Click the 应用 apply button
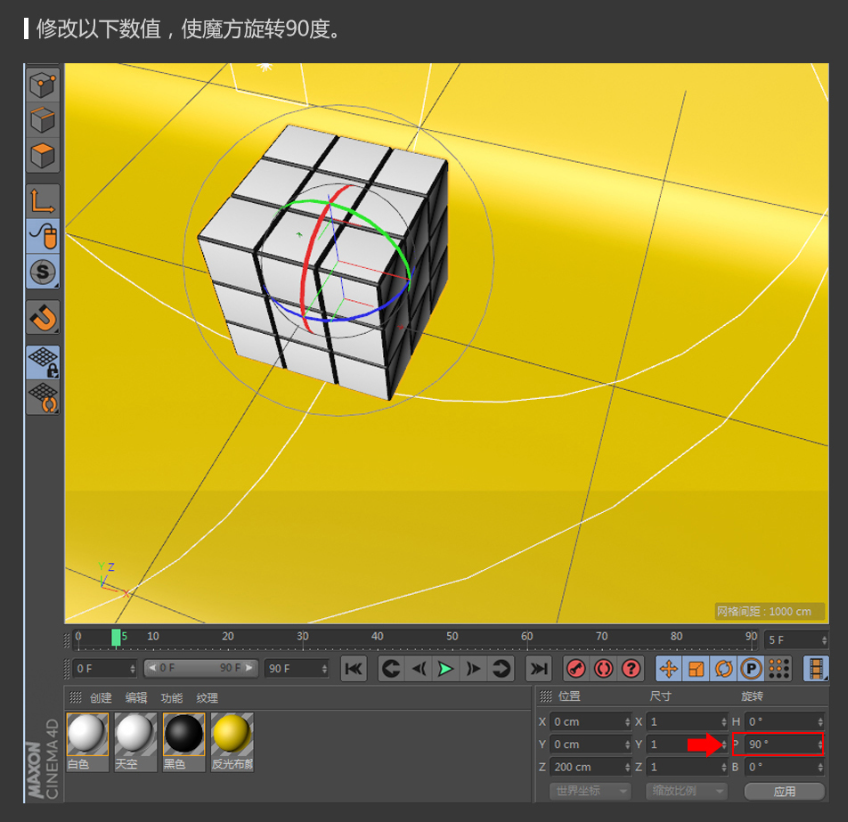The image size is (848, 822). (x=785, y=791)
